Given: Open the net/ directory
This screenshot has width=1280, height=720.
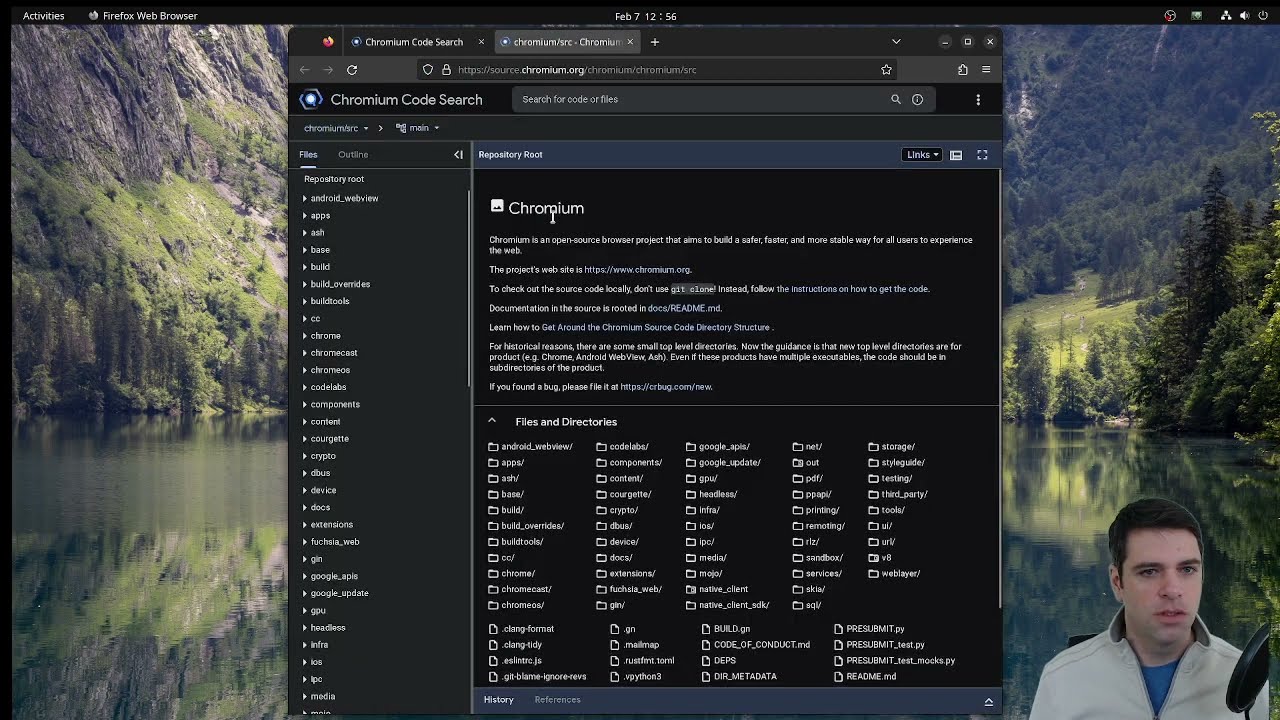Looking at the screenshot, I should (807, 447).
